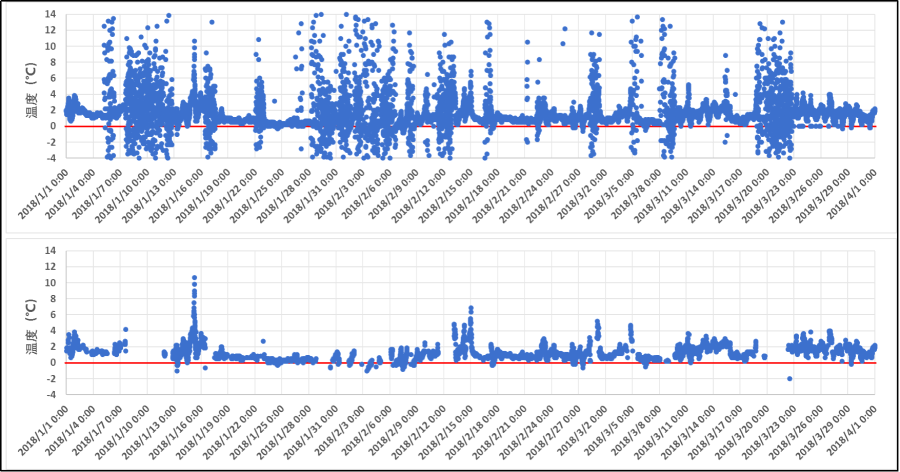Viewport: 900px width, 472px height.
Task: Select the 2018/1/1 0:00 label under bottom chart
Action: click(x=43, y=426)
